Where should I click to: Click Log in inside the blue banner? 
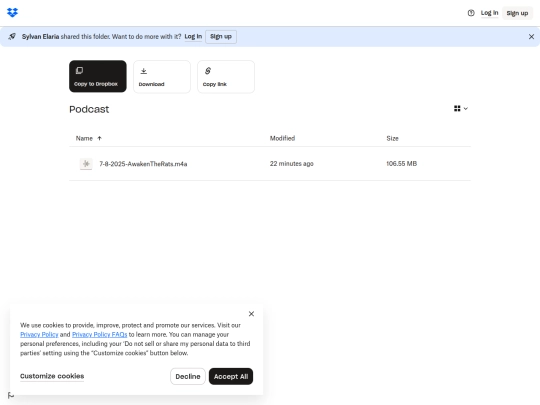193,37
